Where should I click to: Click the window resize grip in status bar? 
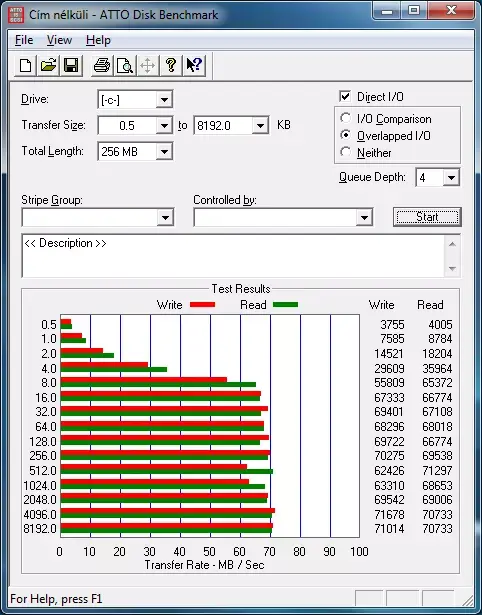click(x=467, y=599)
